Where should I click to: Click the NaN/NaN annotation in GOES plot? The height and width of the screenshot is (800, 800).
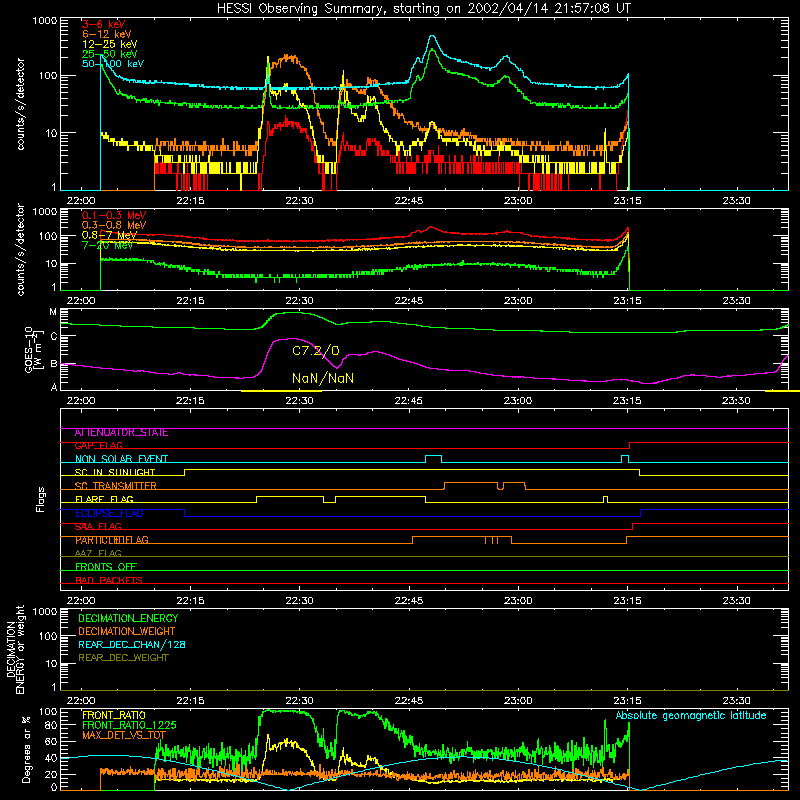[x=323, y=378]
